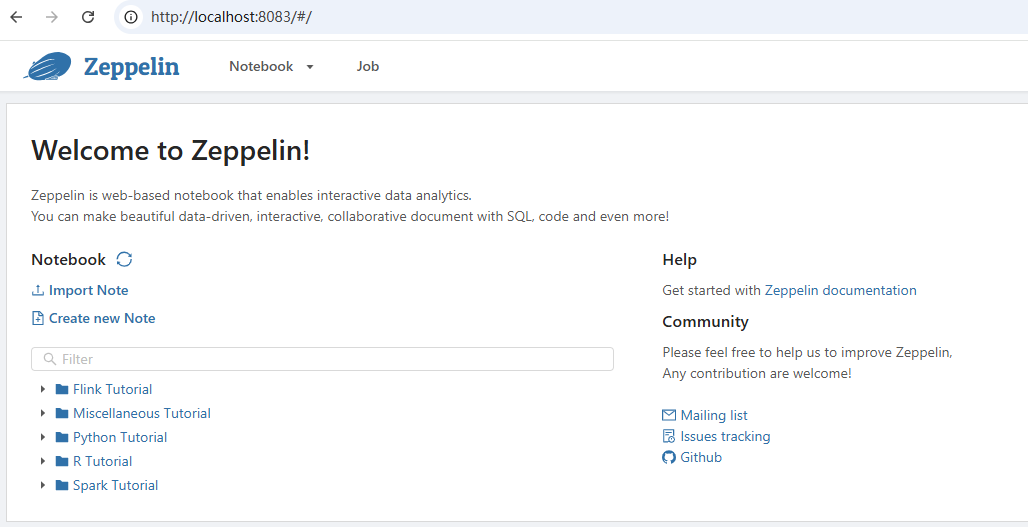
Task: Open the Notebook dropdown menu
Action: point(271,67)
